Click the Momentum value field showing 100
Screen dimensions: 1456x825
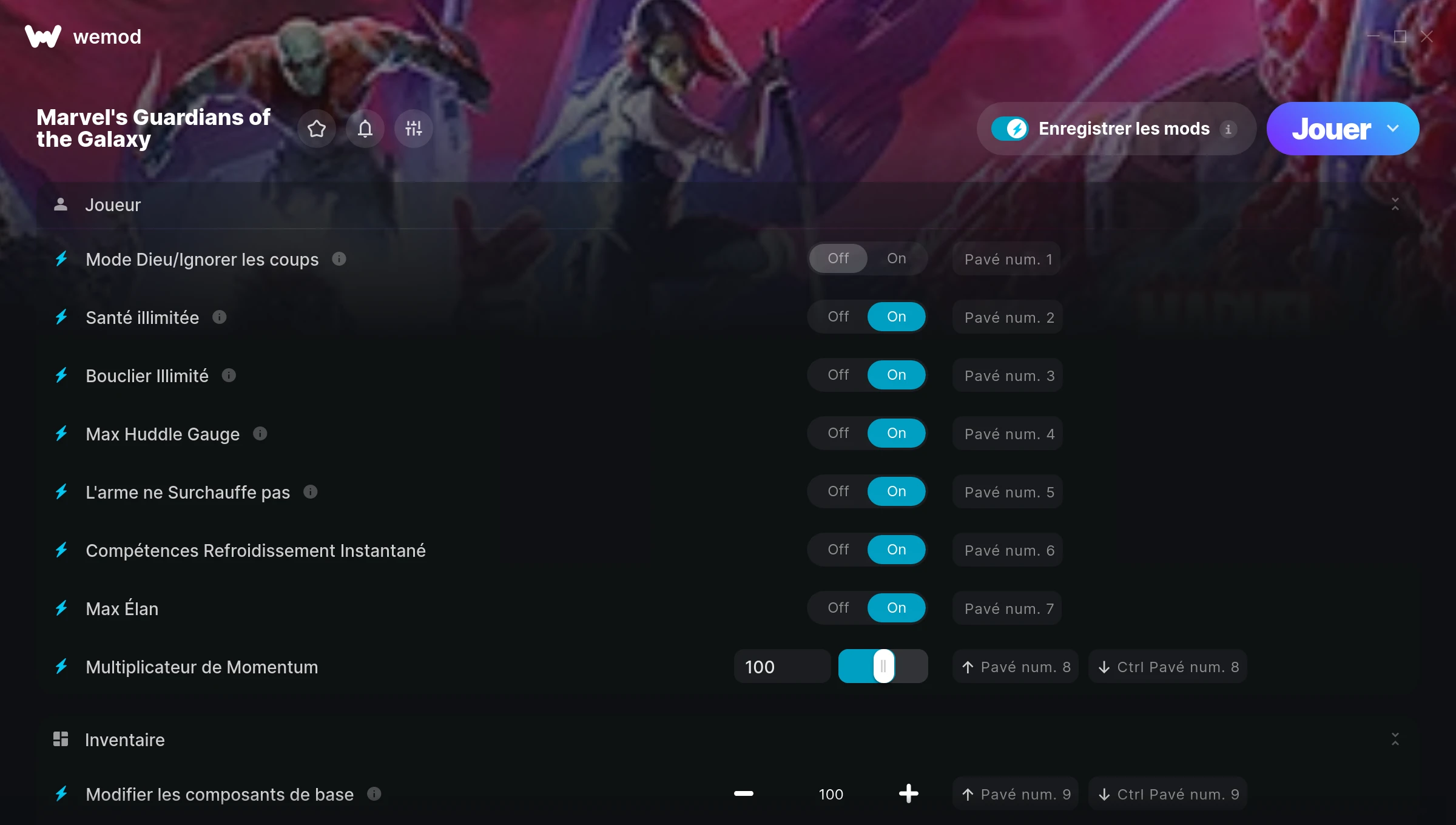pyautogui.click(x=783, y=667)
